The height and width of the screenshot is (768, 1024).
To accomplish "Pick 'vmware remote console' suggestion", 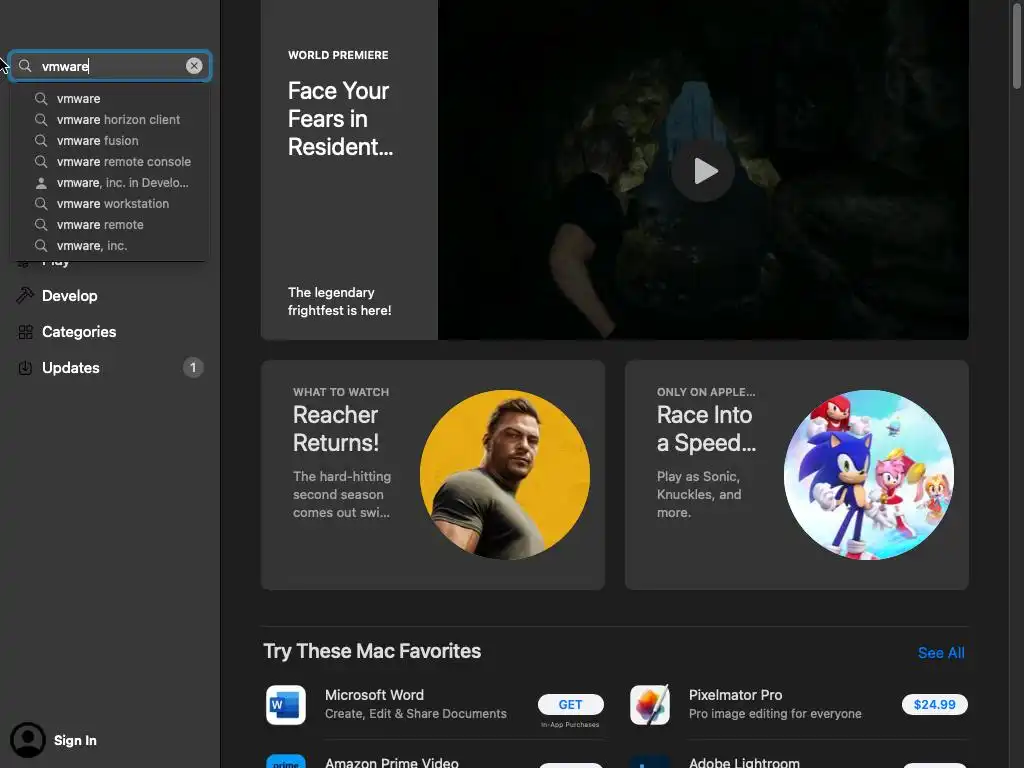I will click(110, 161).
